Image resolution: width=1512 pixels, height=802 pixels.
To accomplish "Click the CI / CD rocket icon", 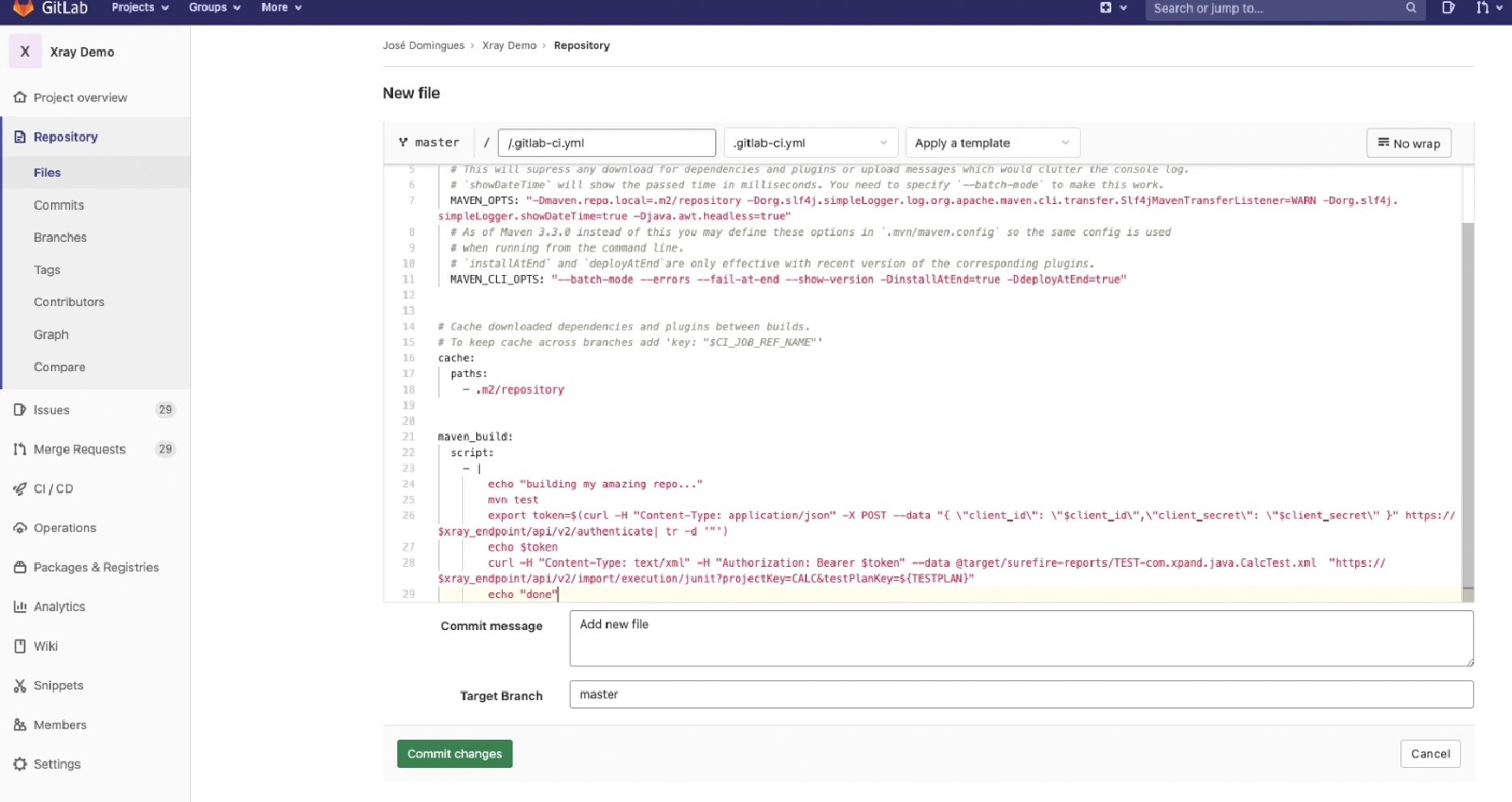I will click(20, 488).
